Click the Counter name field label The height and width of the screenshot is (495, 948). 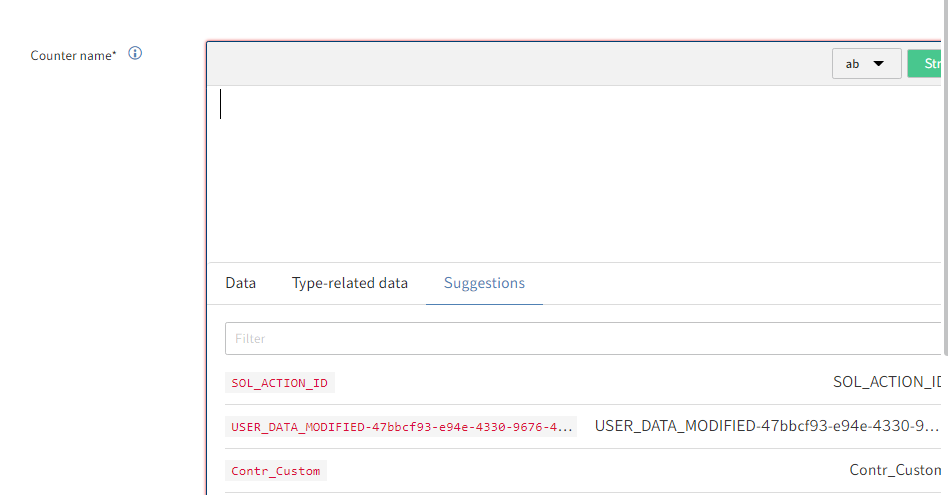coord(74,56)
